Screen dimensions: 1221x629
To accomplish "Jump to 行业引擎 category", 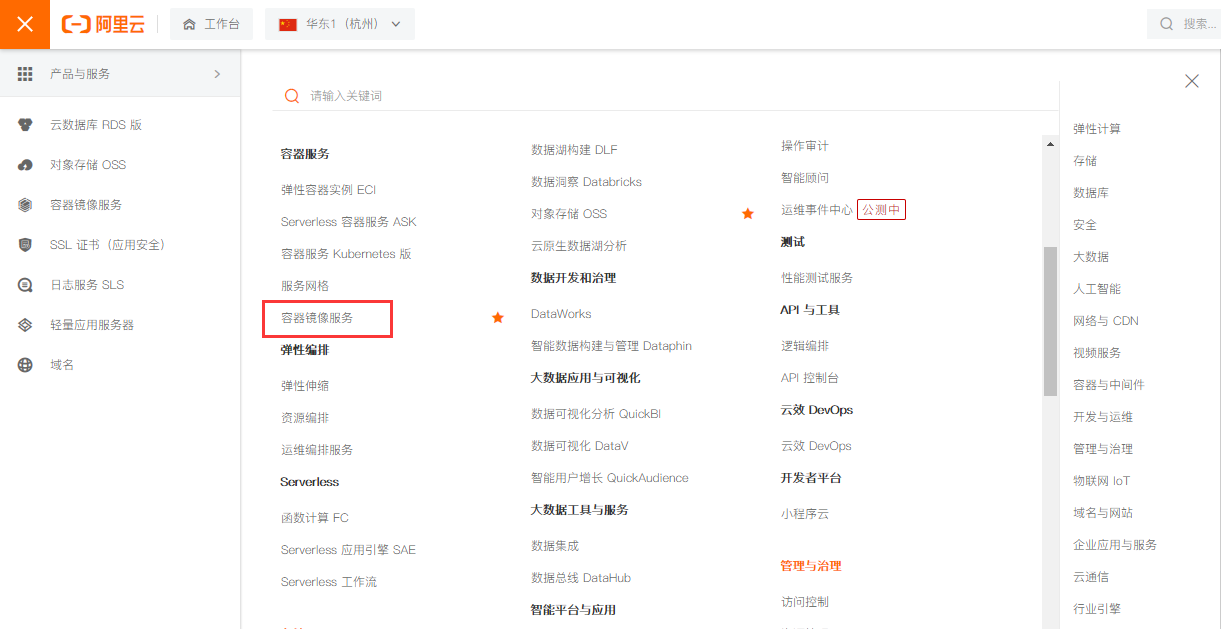I will point(1097,609).
